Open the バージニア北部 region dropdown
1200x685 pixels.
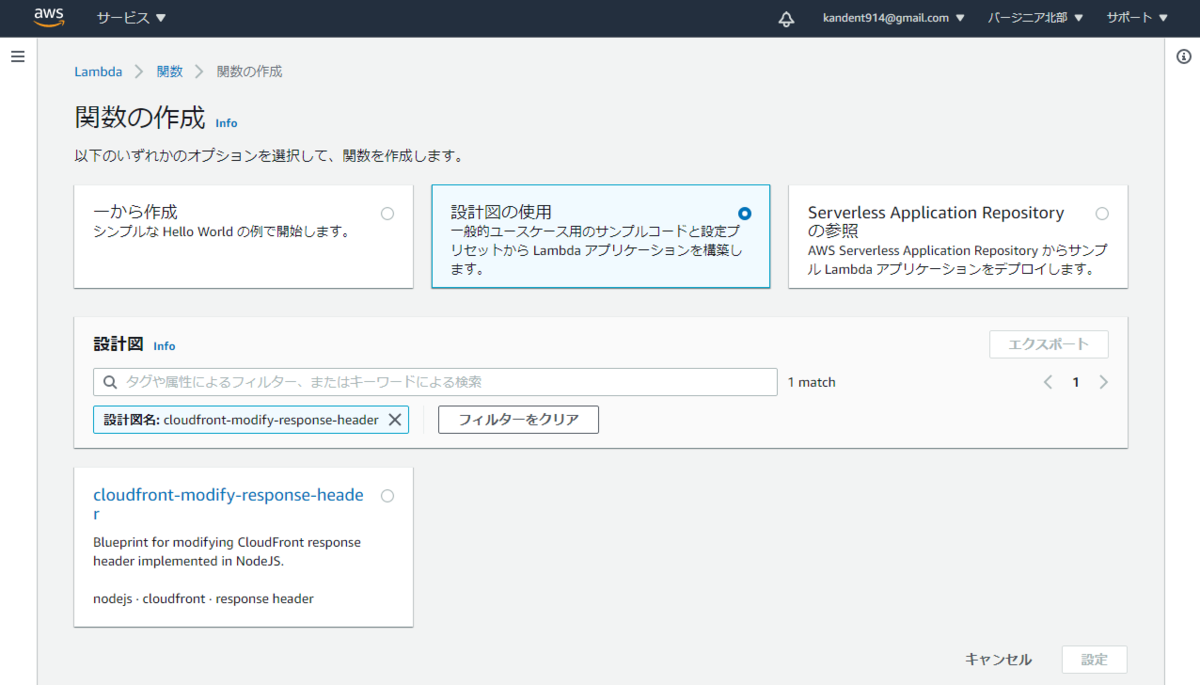tap(1035, 18)
